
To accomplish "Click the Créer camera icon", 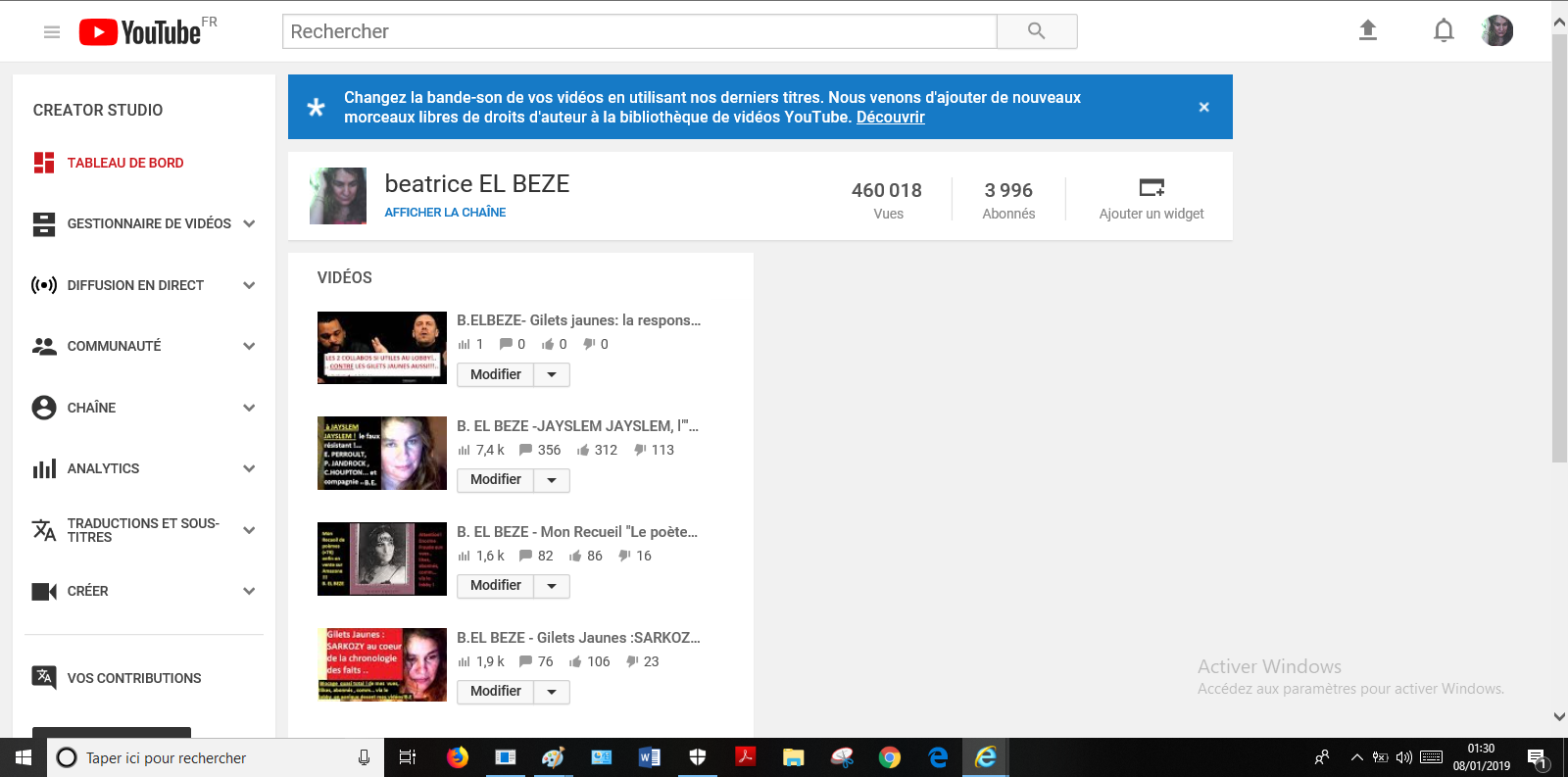I will pos(44,592).
